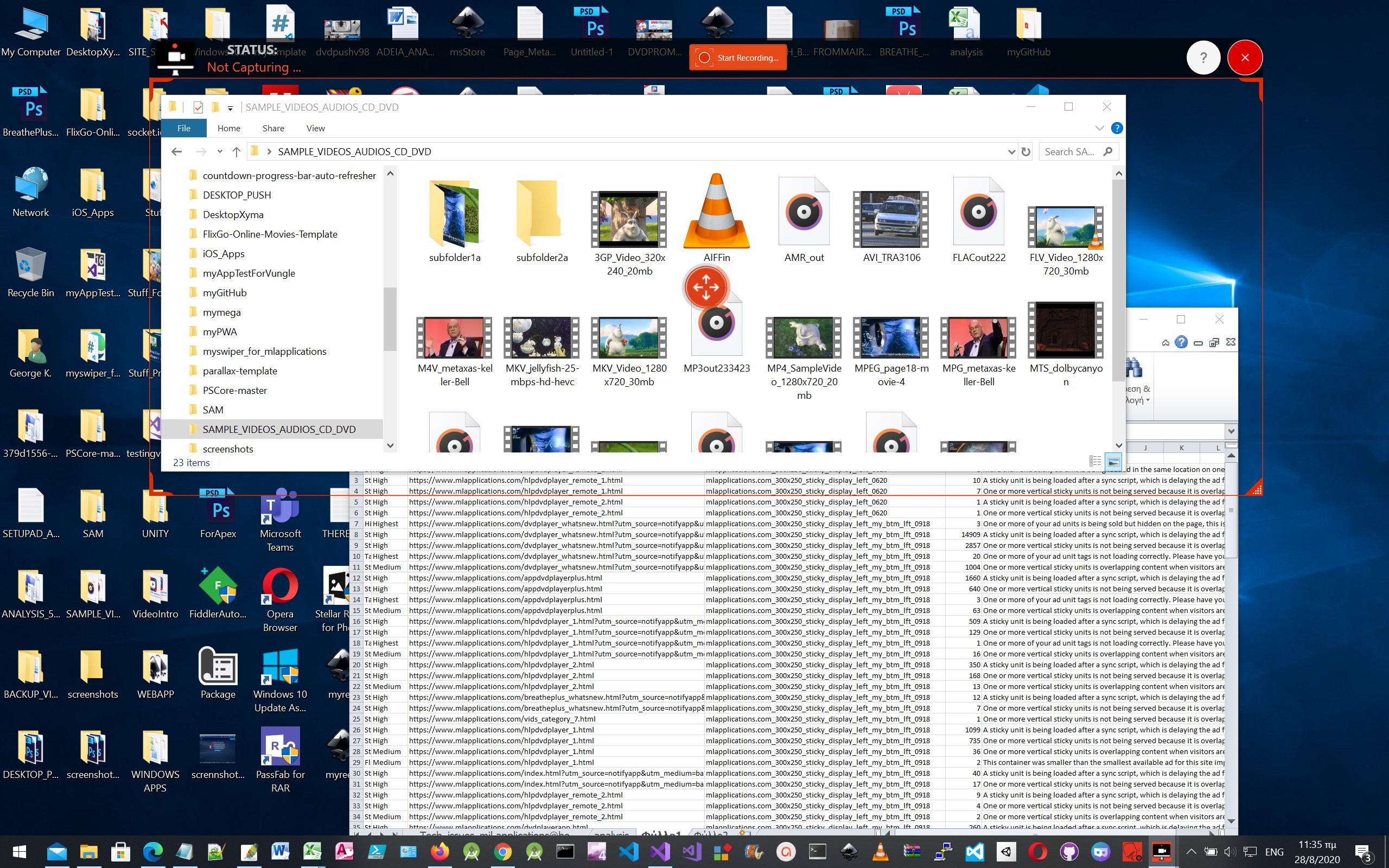Click the Properties quick access checkmark icon
Screen dimensions: 1389x868
pos(198,107)
